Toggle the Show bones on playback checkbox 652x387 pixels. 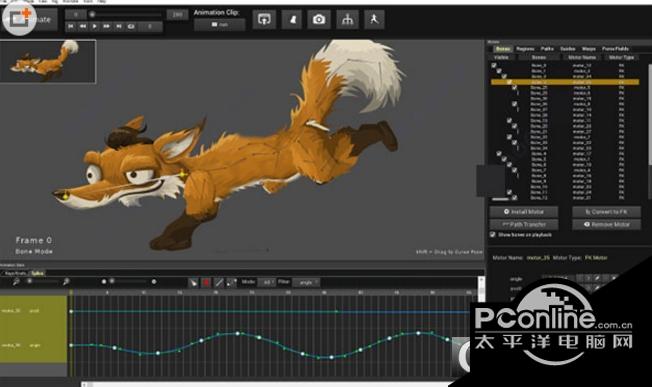[492, 235]
